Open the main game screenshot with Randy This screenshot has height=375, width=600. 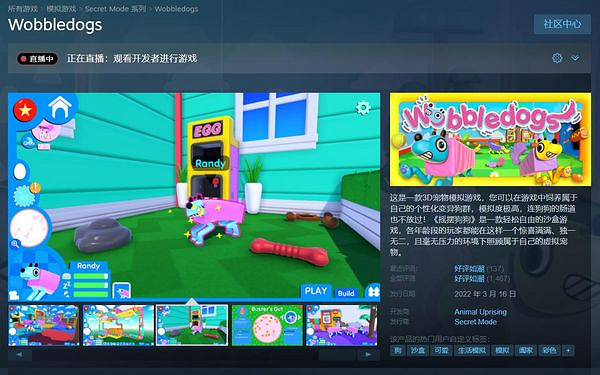click(194, 197)
